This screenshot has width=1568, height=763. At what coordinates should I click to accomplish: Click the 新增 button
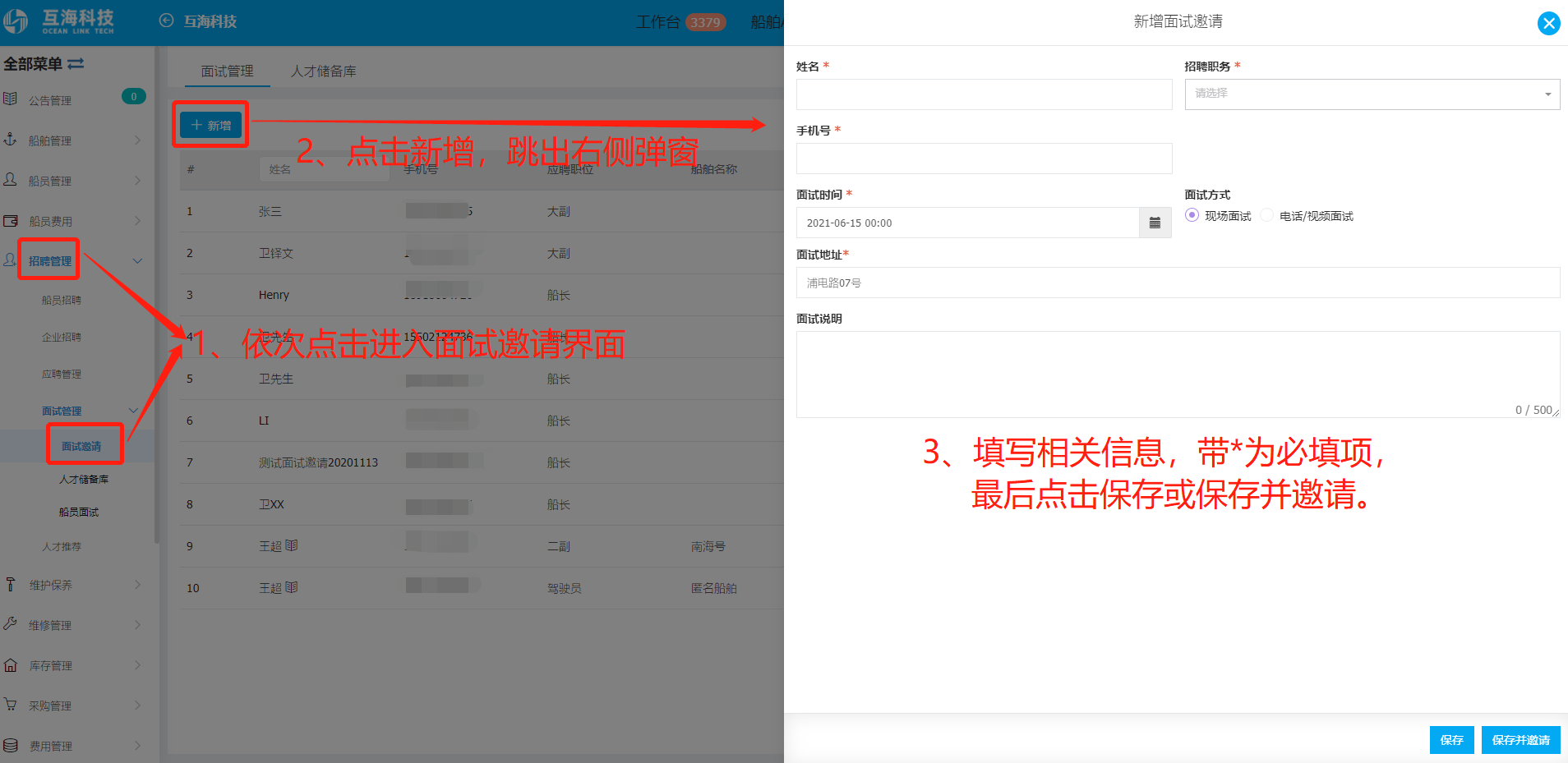point(211,125)
